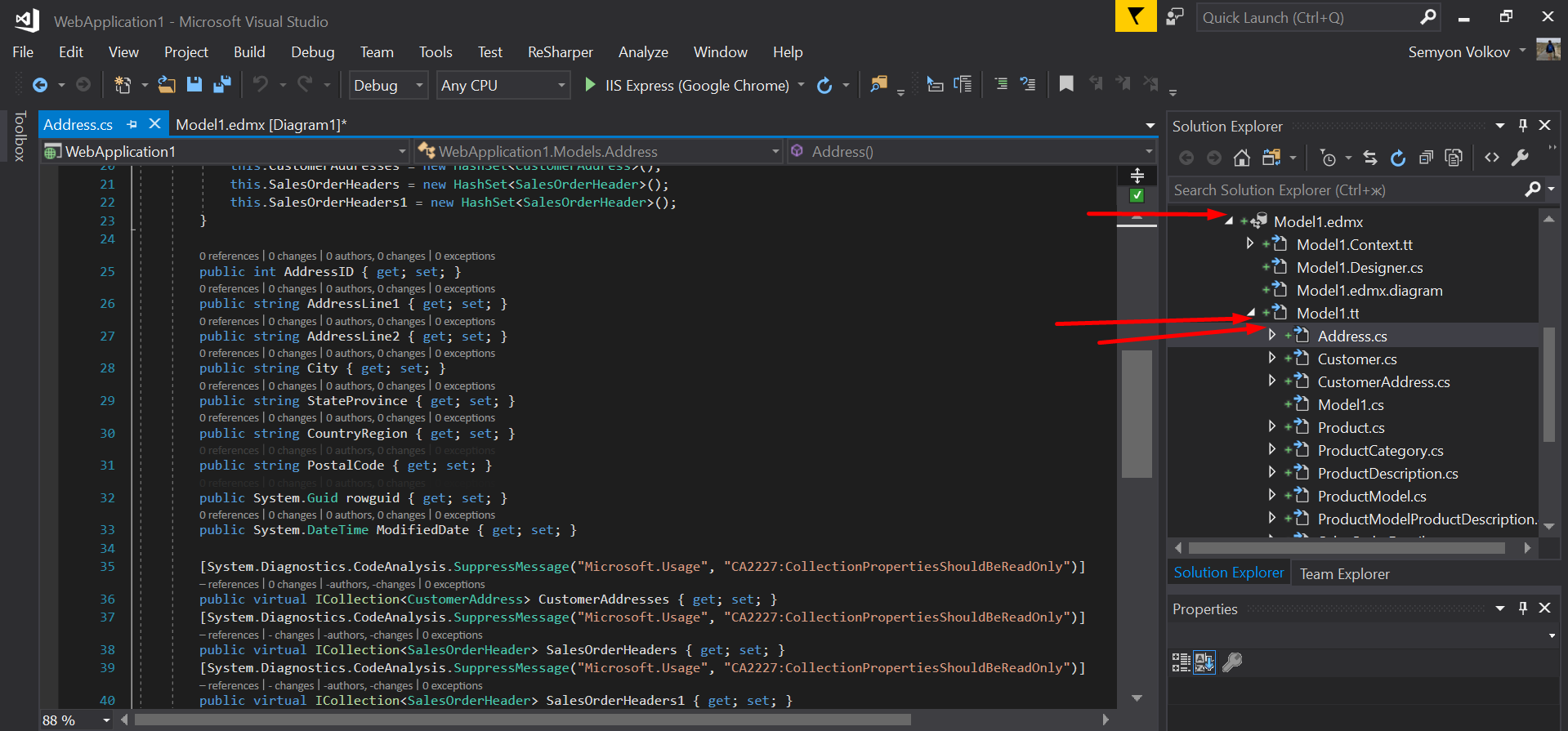Collapse All items in Solution Explorer

click(x=1426, y=158)
